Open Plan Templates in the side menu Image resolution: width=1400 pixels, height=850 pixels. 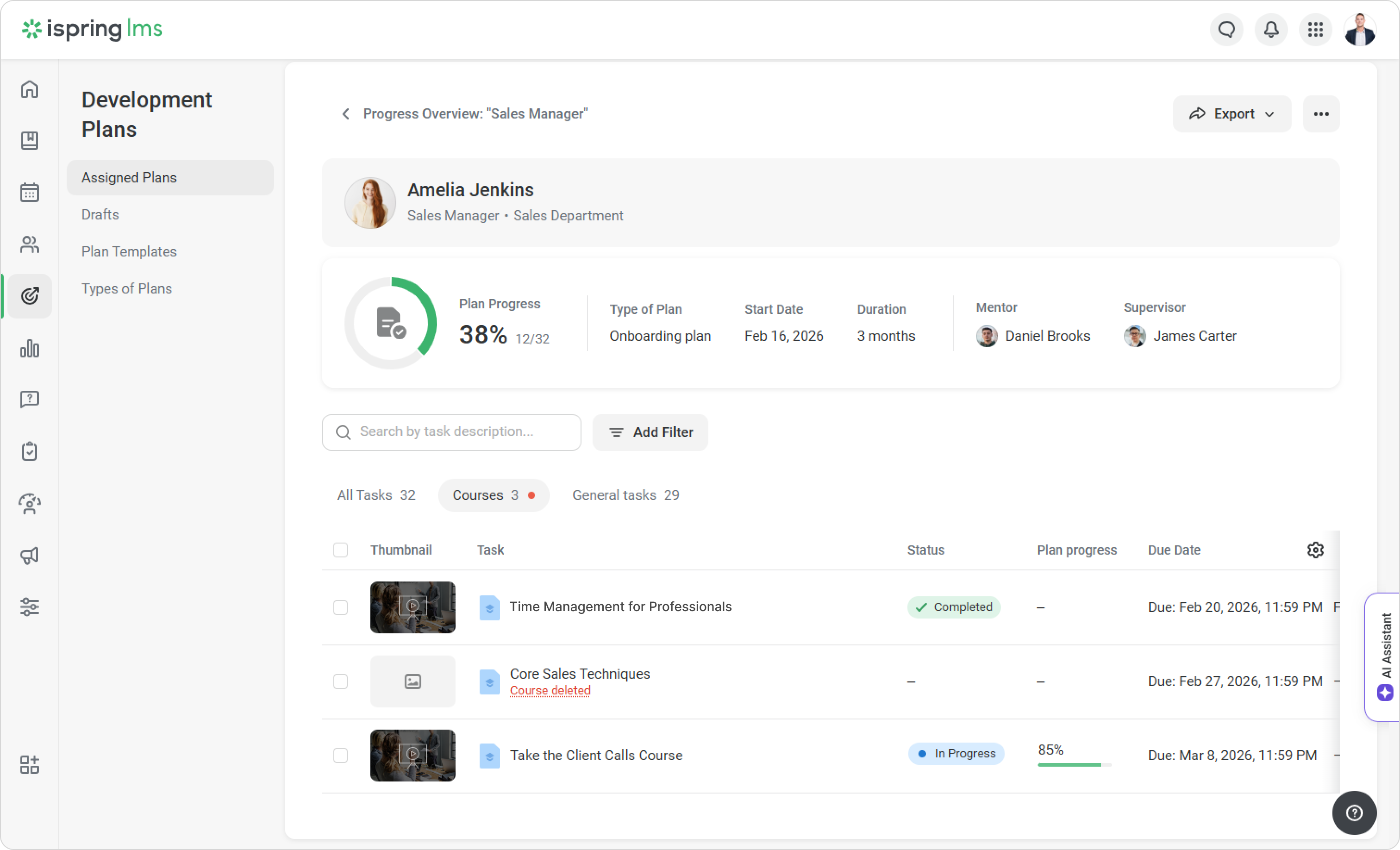pos(129,251)
